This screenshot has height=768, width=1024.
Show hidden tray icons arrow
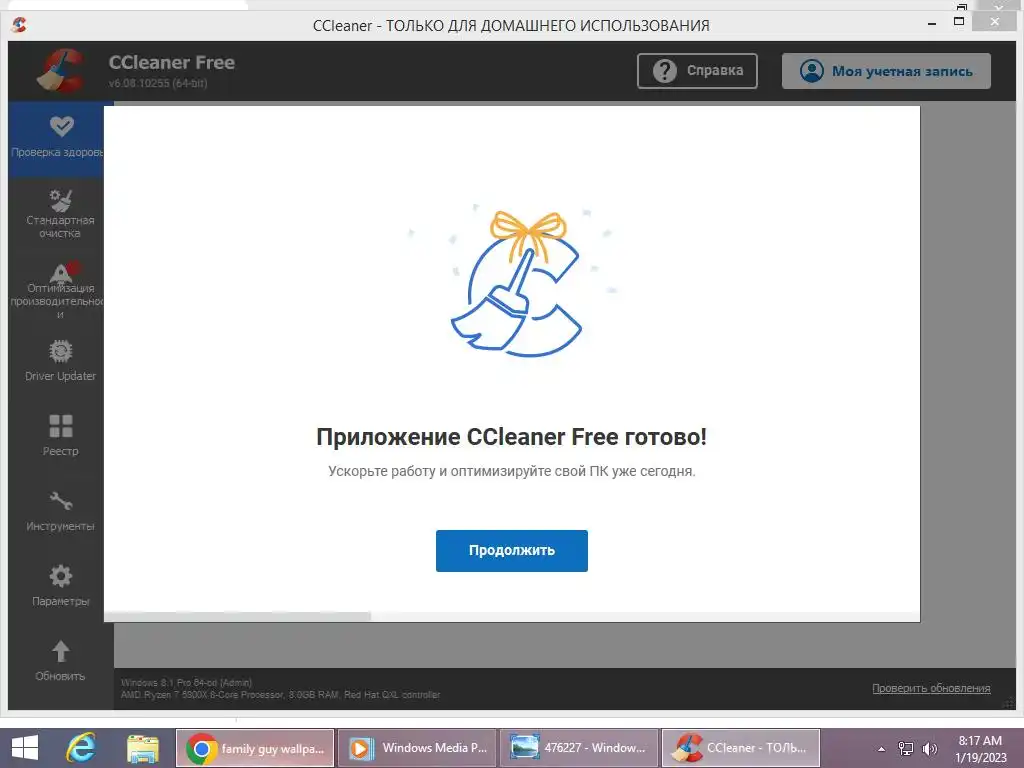[881, 749]
